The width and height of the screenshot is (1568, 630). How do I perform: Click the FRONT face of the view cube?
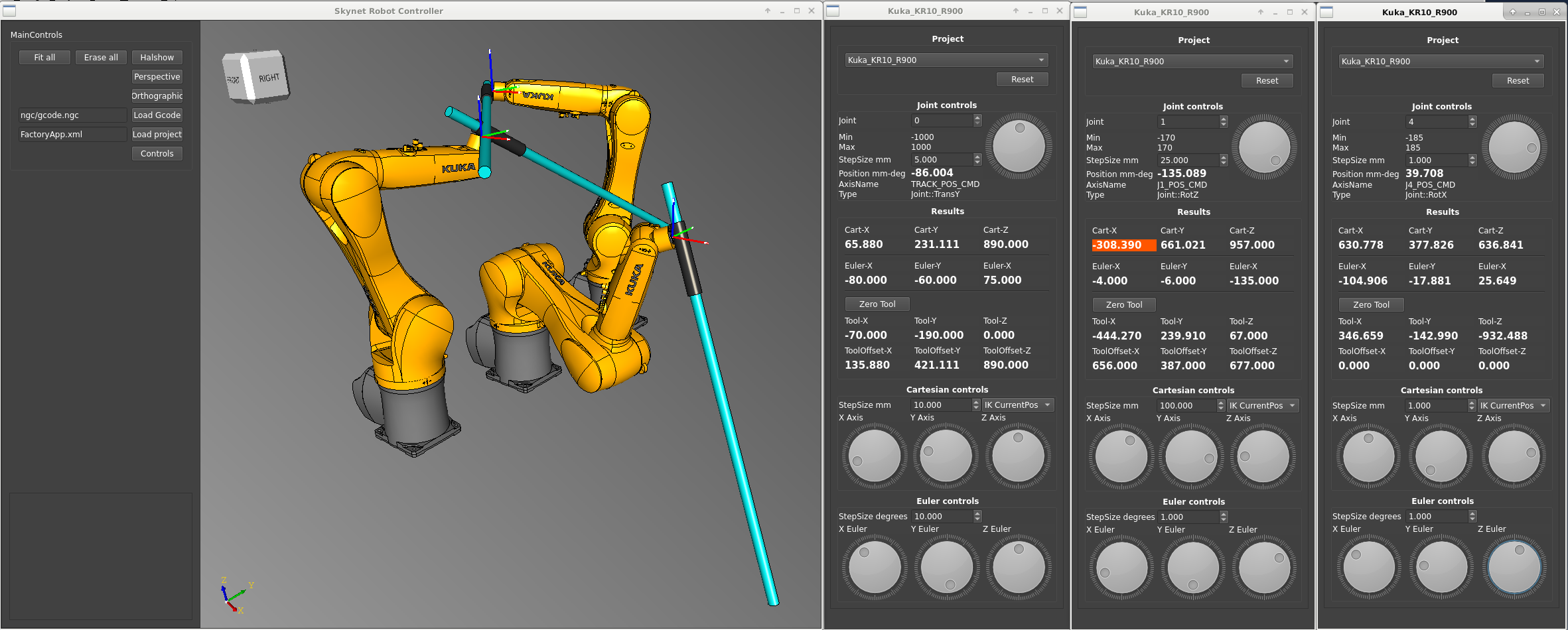tap(234, 79)
